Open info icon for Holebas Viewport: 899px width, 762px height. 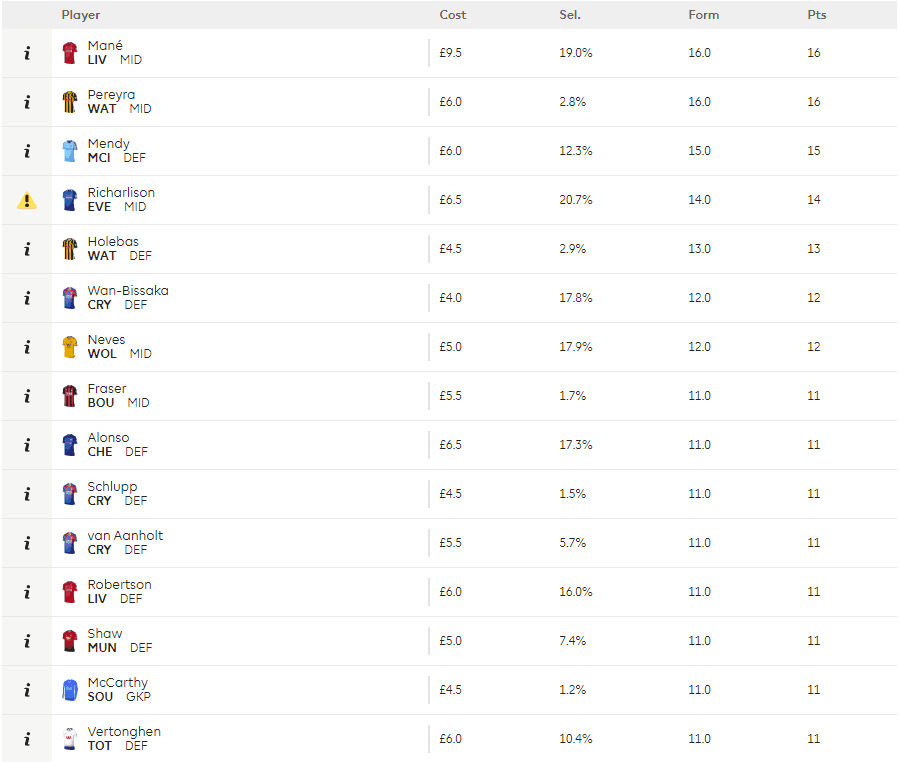click(27, 249)
